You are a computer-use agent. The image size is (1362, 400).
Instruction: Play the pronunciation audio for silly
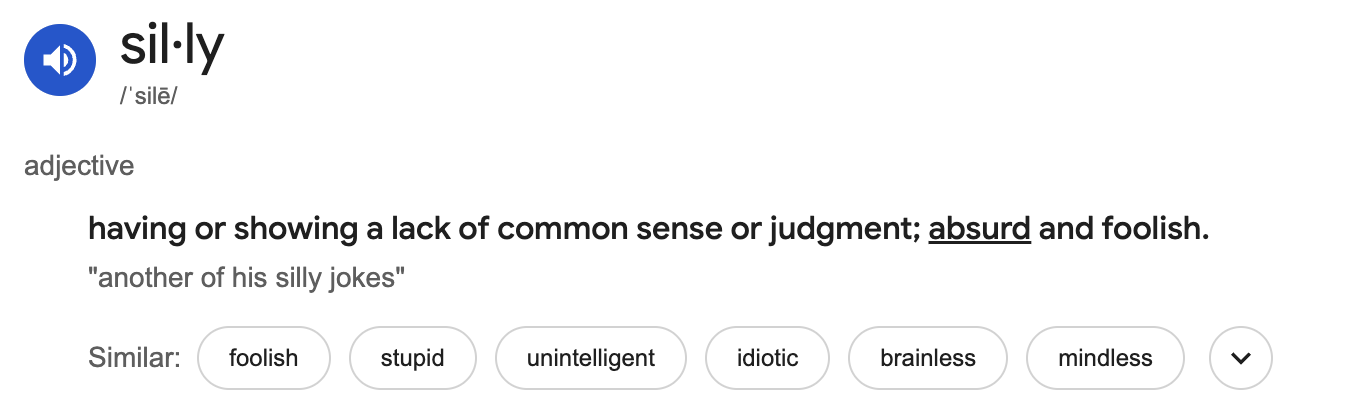pyautogui.click(x=60, y=60)
